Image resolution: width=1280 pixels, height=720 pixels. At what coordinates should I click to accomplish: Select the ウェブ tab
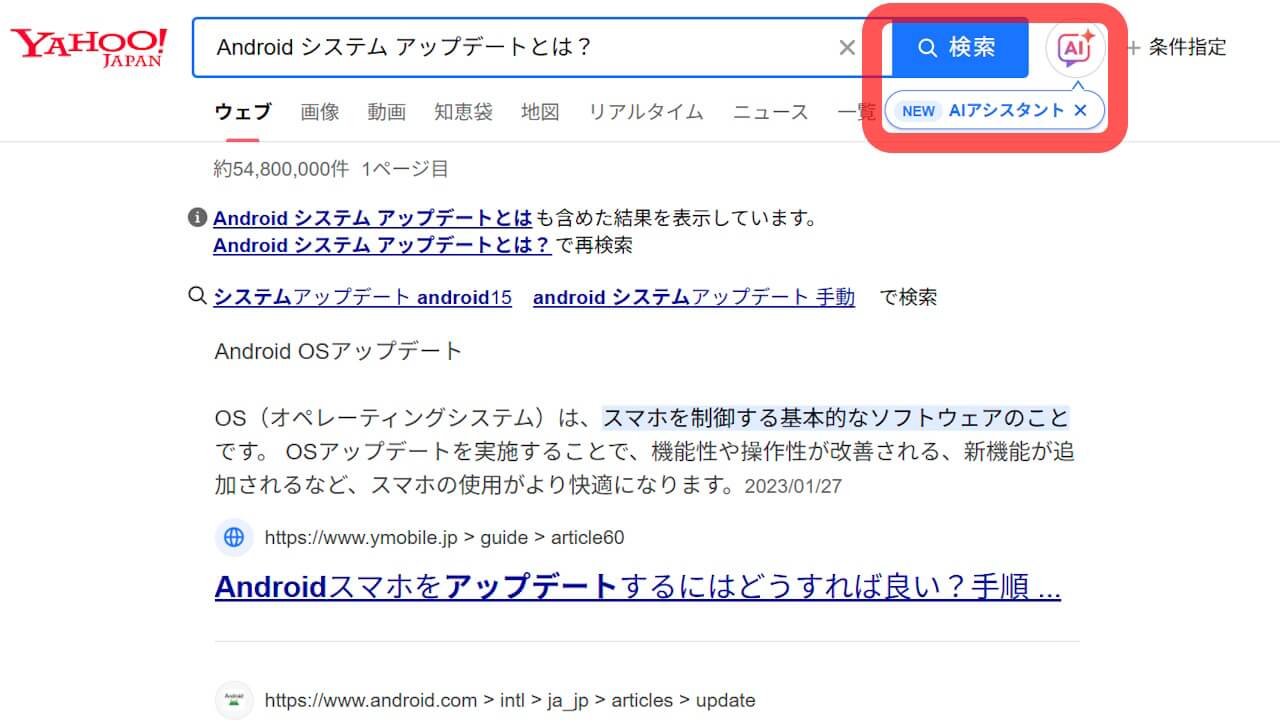click(243, 112)
